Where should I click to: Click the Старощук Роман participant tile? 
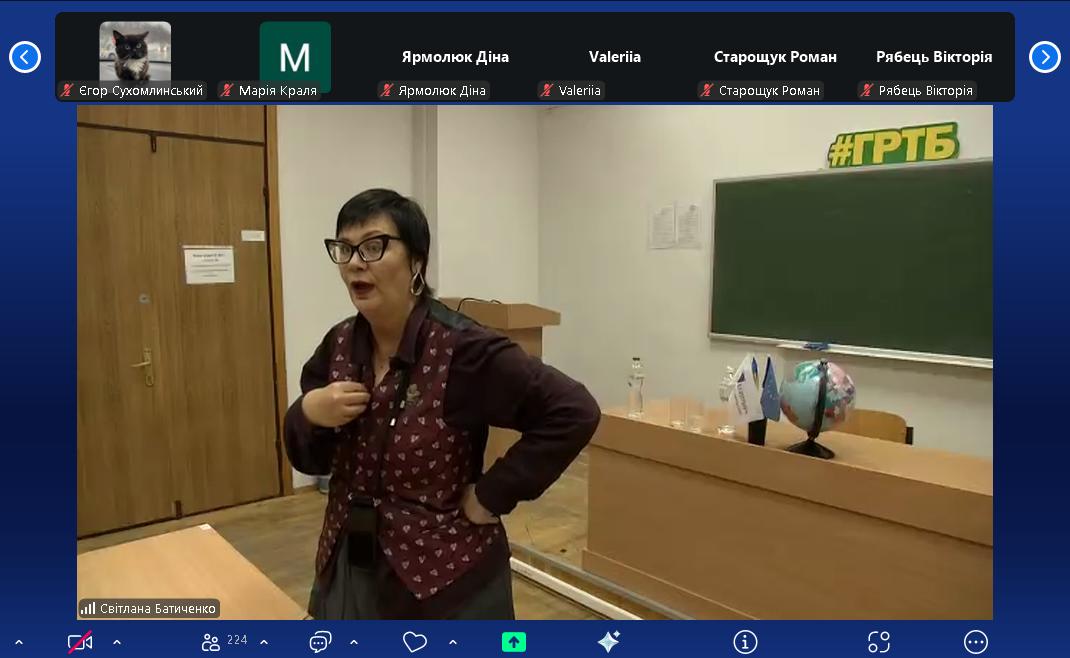click(x=775, y=57)
